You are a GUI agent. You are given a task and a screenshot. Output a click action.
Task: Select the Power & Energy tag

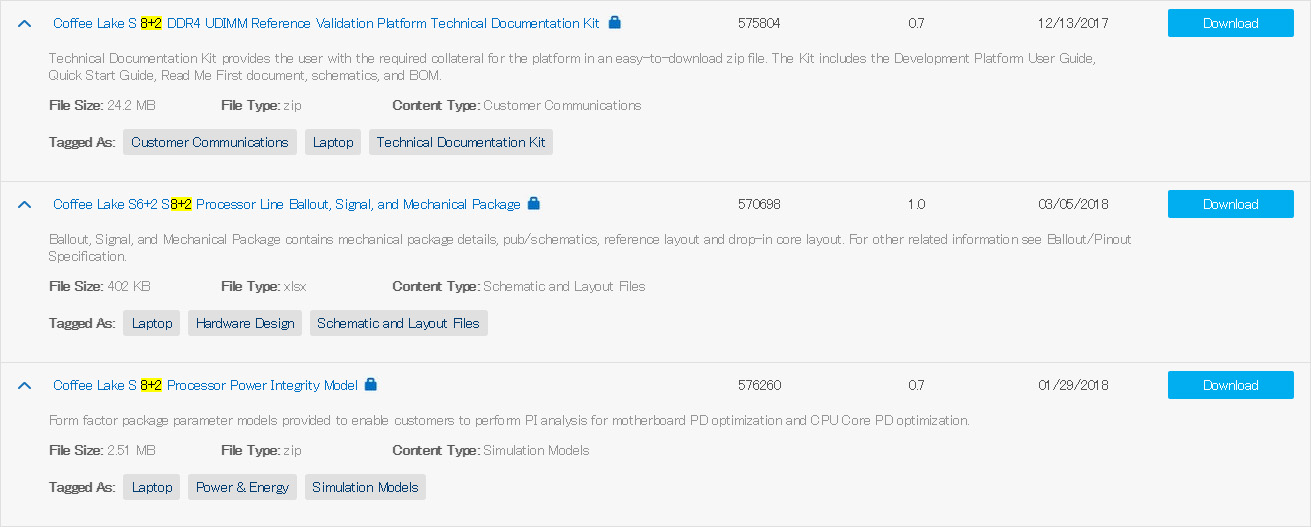point(242,487)
